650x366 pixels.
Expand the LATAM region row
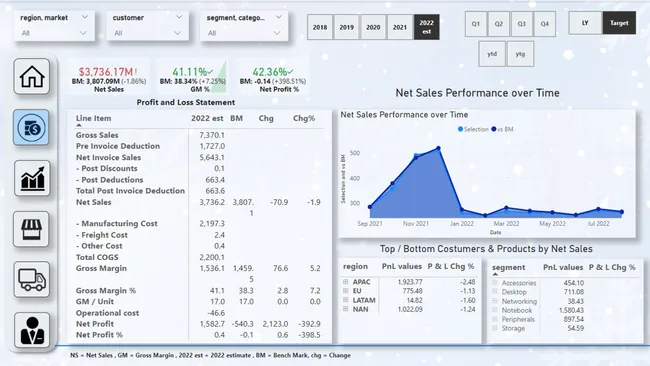pyautogui.click(x=345, y=300)
